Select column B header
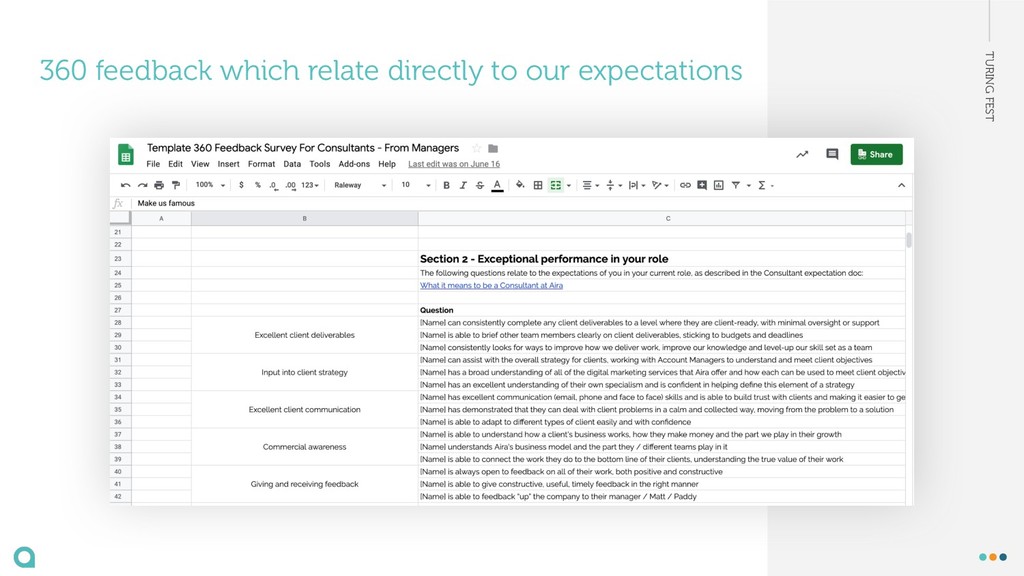The image size is (1024, 576). coord(304,219)
